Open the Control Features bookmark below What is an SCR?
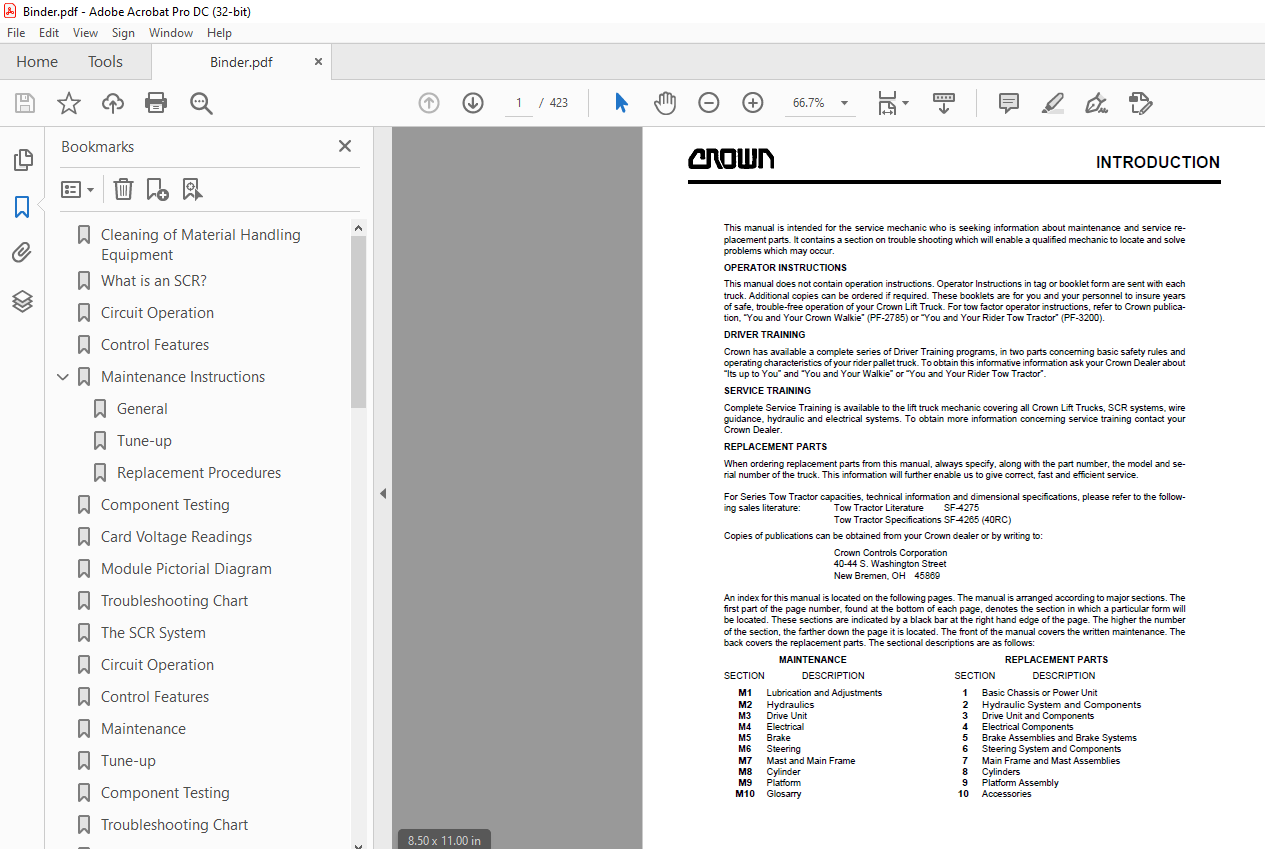 [155, 345]
